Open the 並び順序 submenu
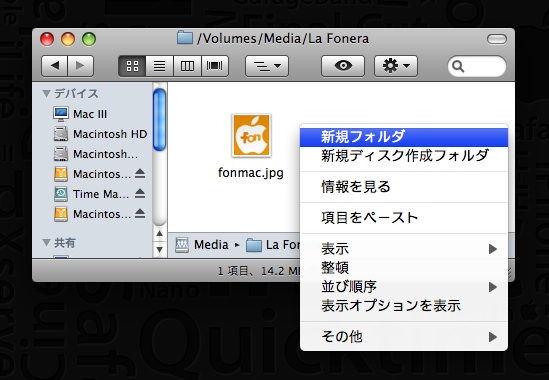 click(404, 286)
